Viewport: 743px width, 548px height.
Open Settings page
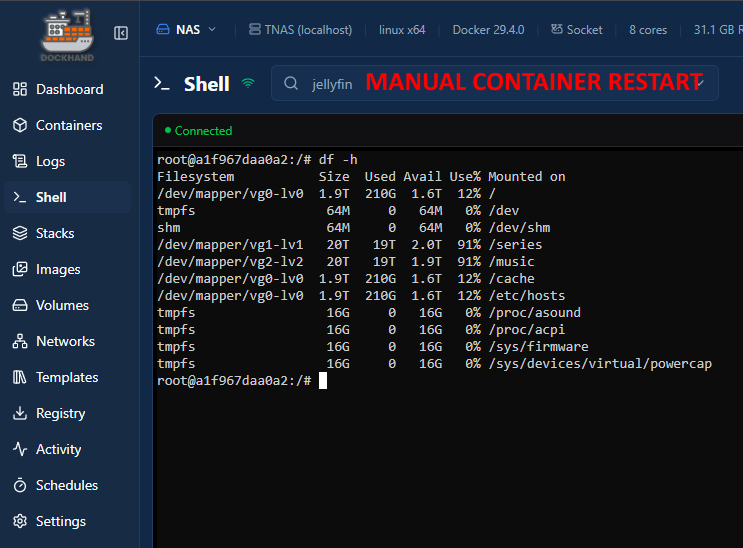[x=68, y=521]
